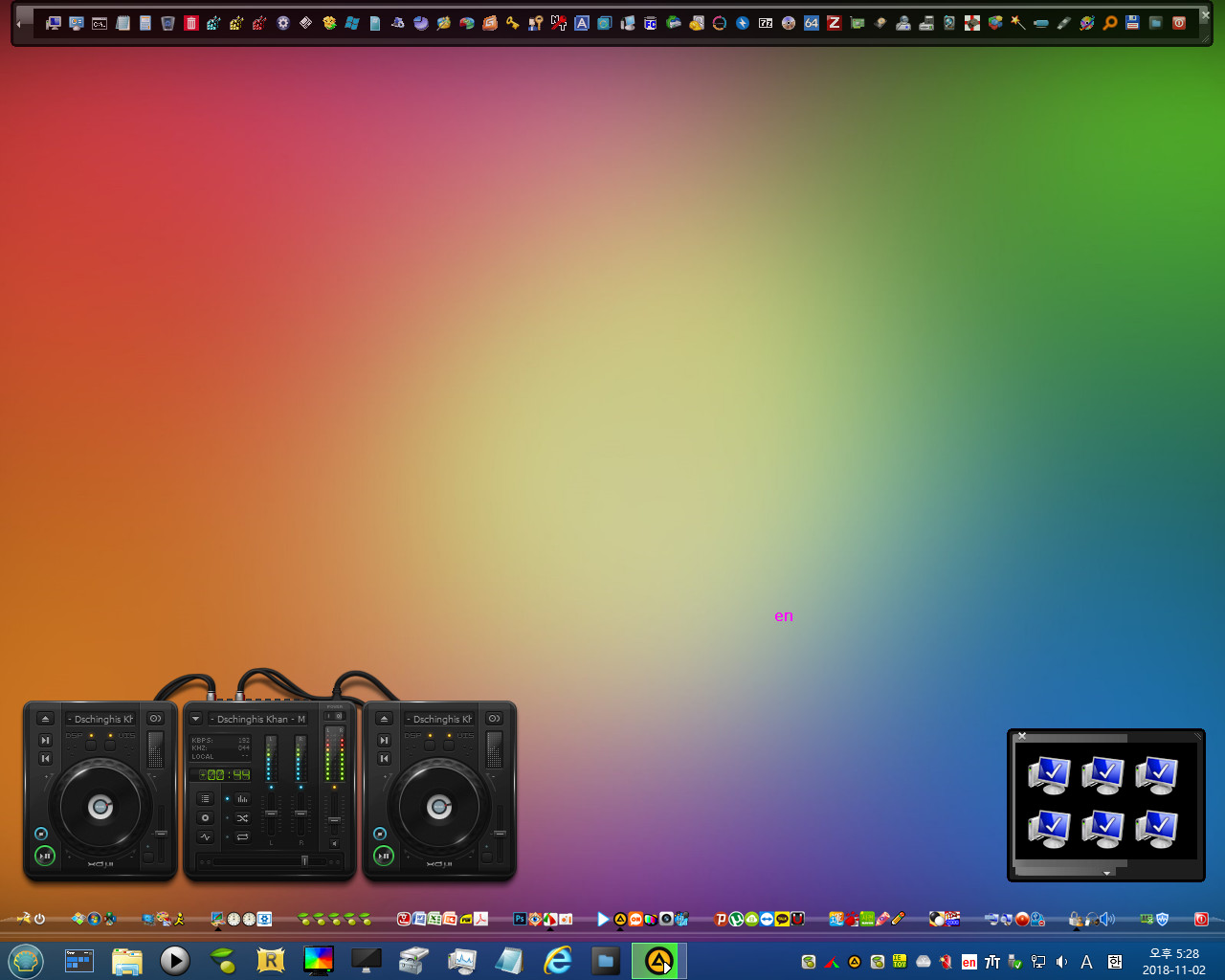Click the eject button on the right deck
The image size is (1225, 980).
pos(383,719)
